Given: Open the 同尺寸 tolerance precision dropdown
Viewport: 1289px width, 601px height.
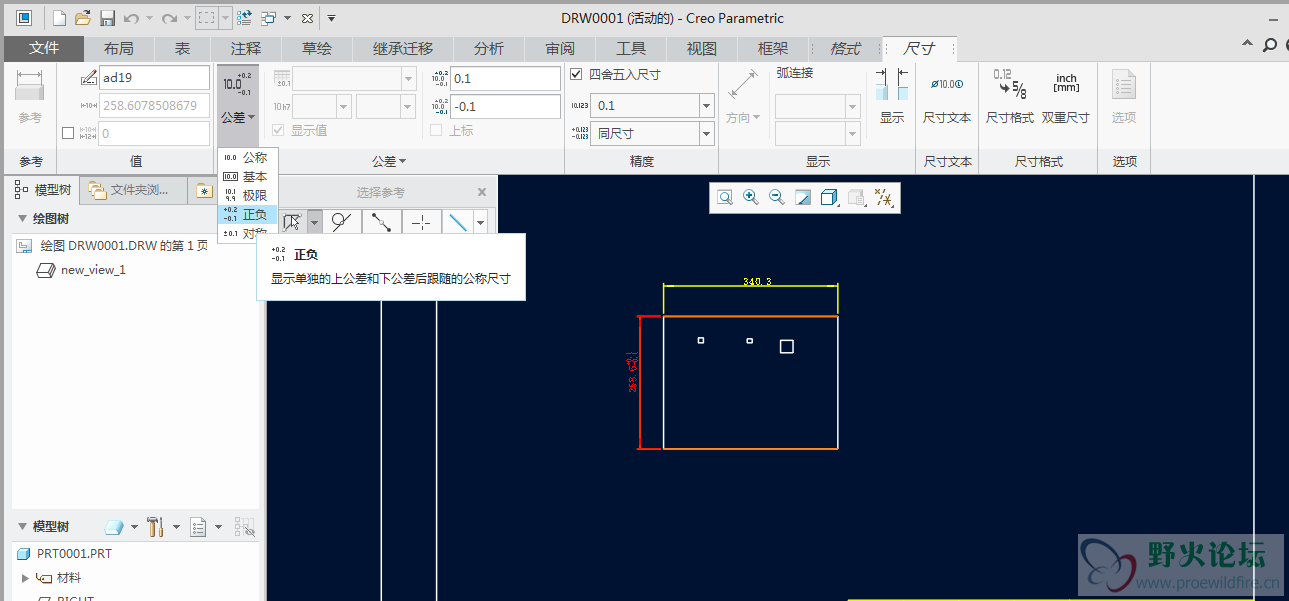Looking at the screenshot, I should coord(706,133).
